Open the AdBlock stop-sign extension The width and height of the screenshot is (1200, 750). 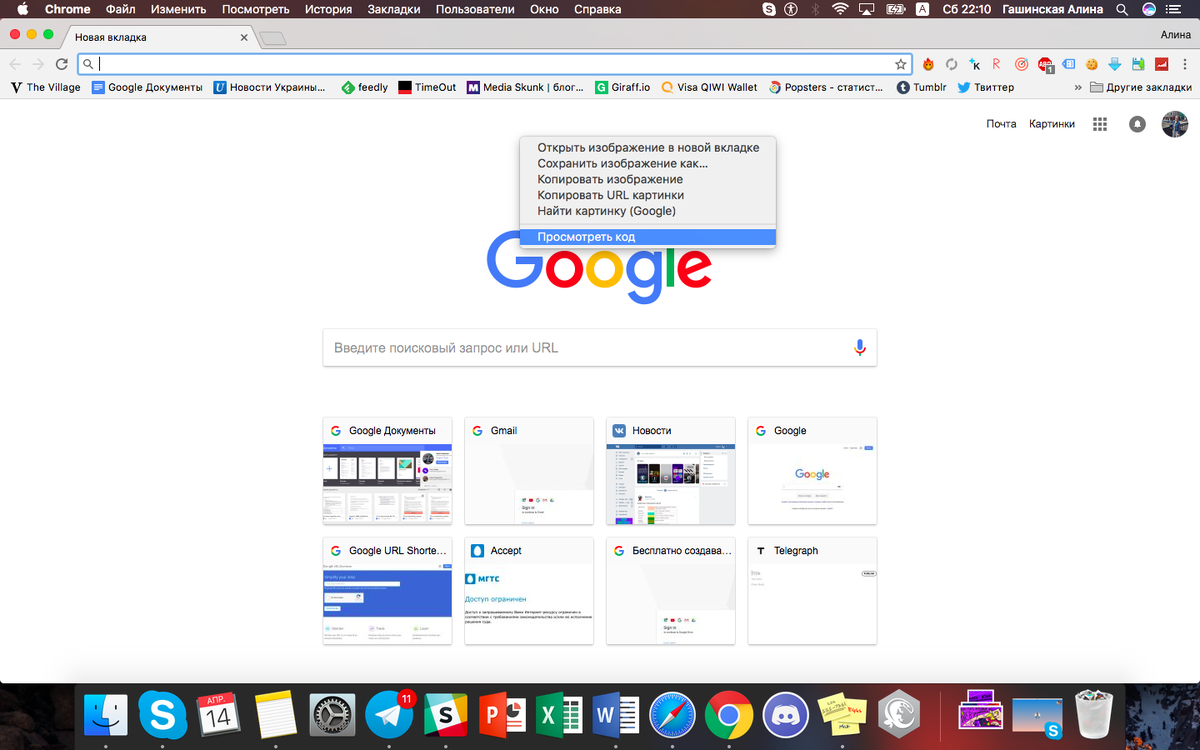pyautogui.click(x=1045, y=65)
